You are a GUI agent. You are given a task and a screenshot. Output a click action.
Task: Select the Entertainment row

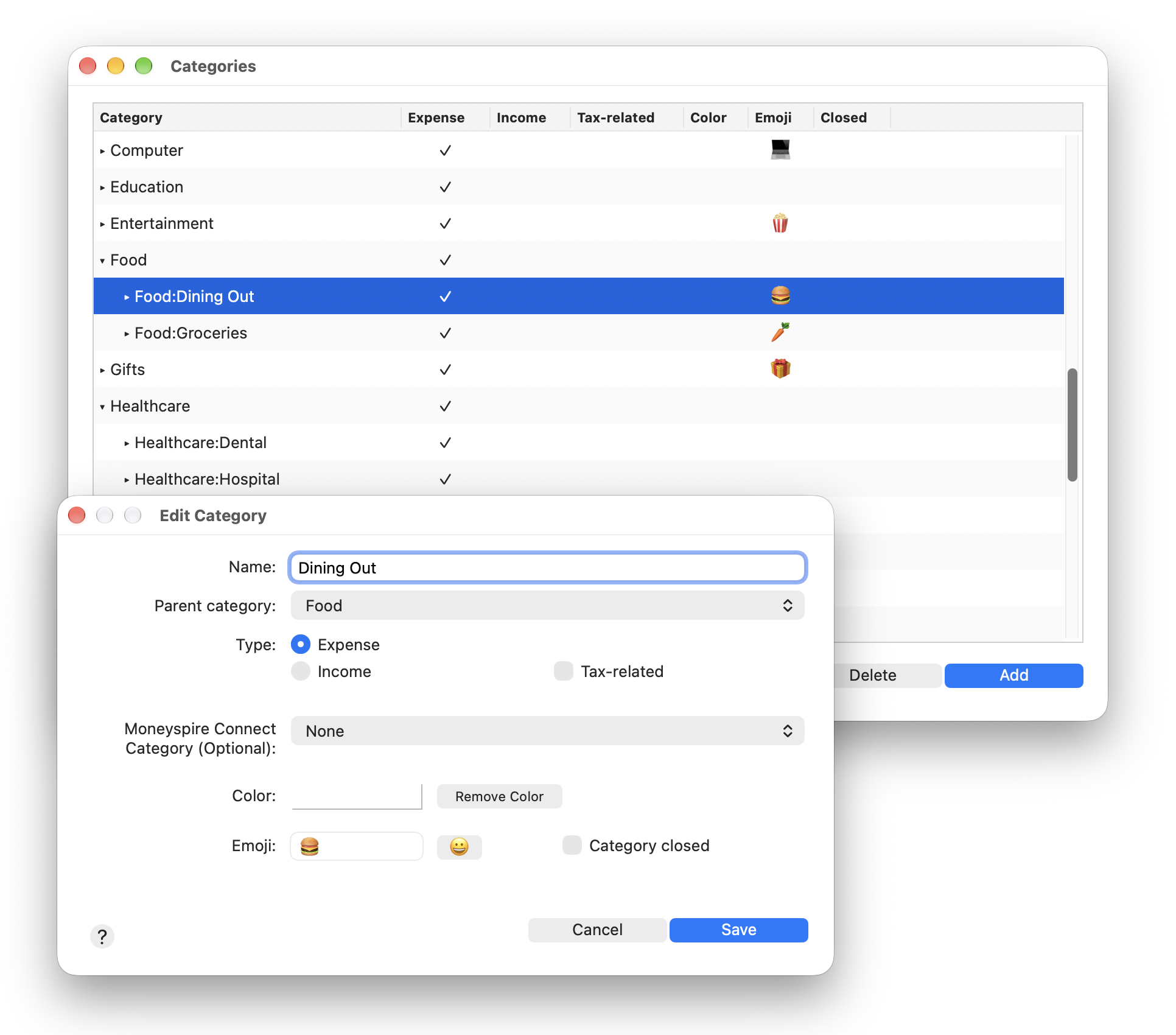point(578,223)
